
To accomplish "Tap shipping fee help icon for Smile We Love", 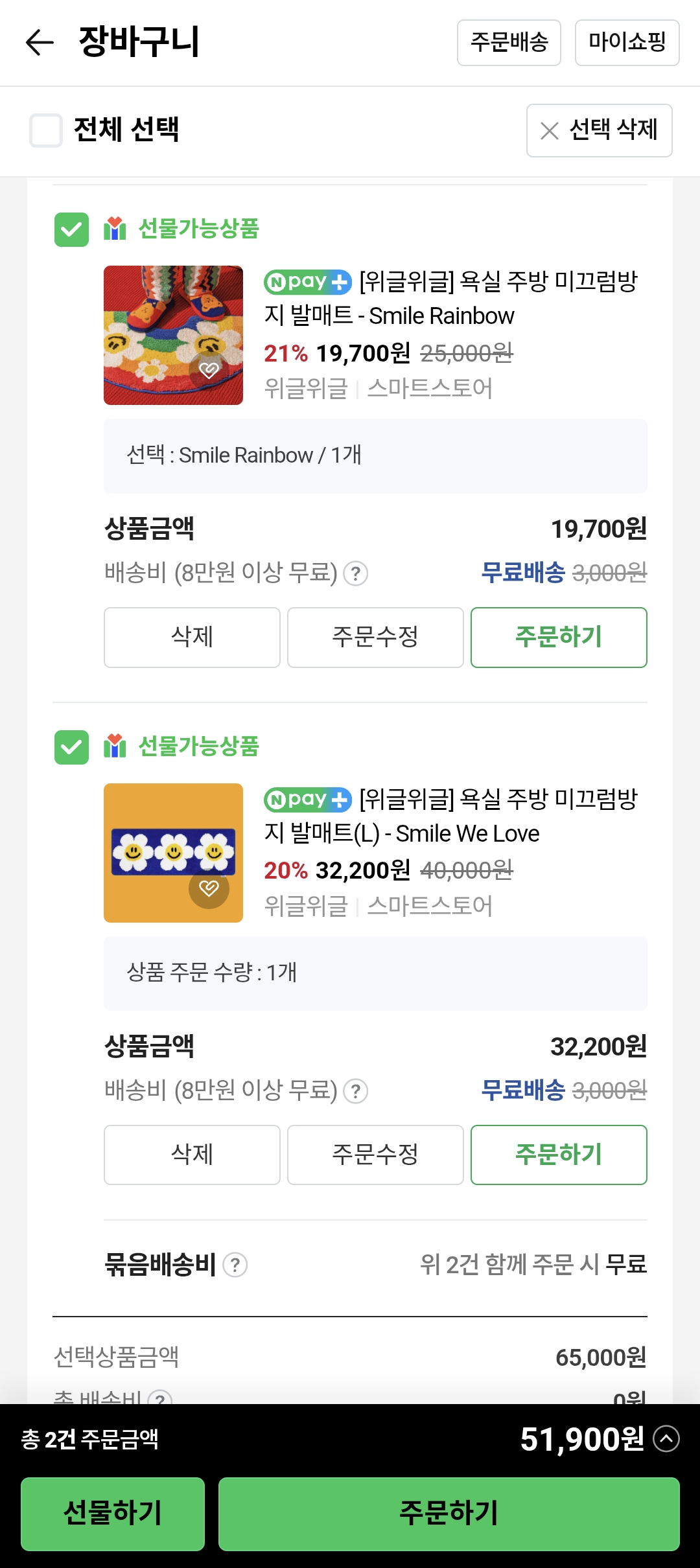I will click(355, 1091).
